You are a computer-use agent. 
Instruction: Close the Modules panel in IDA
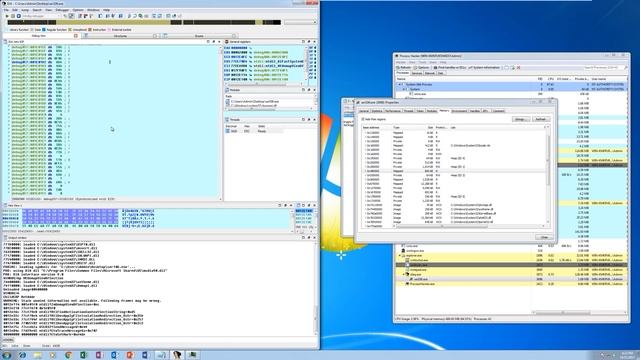pos(314,90)
